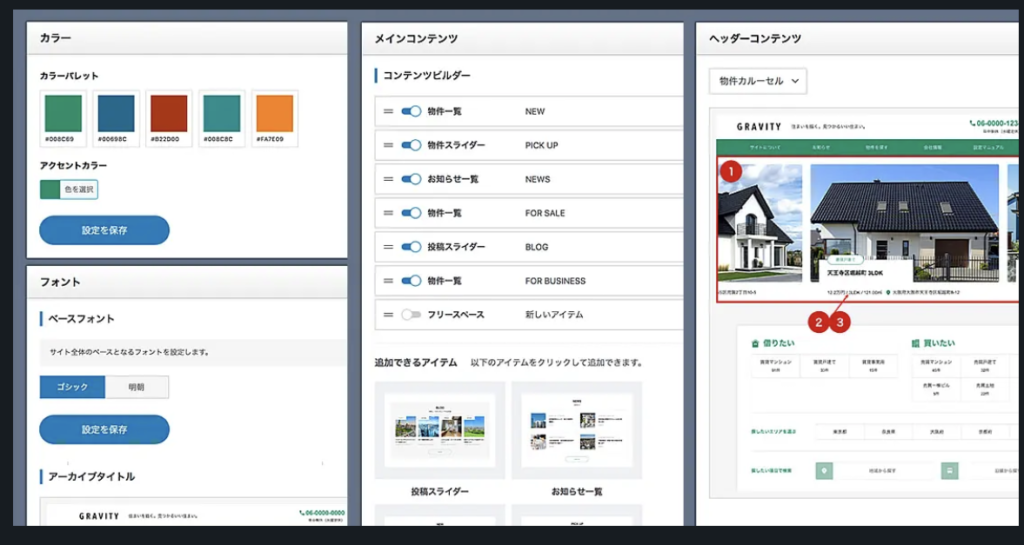The image size is (1024, 545).
Task: Choose the red #B22D00 palette swatch
Action: (168, 114)
